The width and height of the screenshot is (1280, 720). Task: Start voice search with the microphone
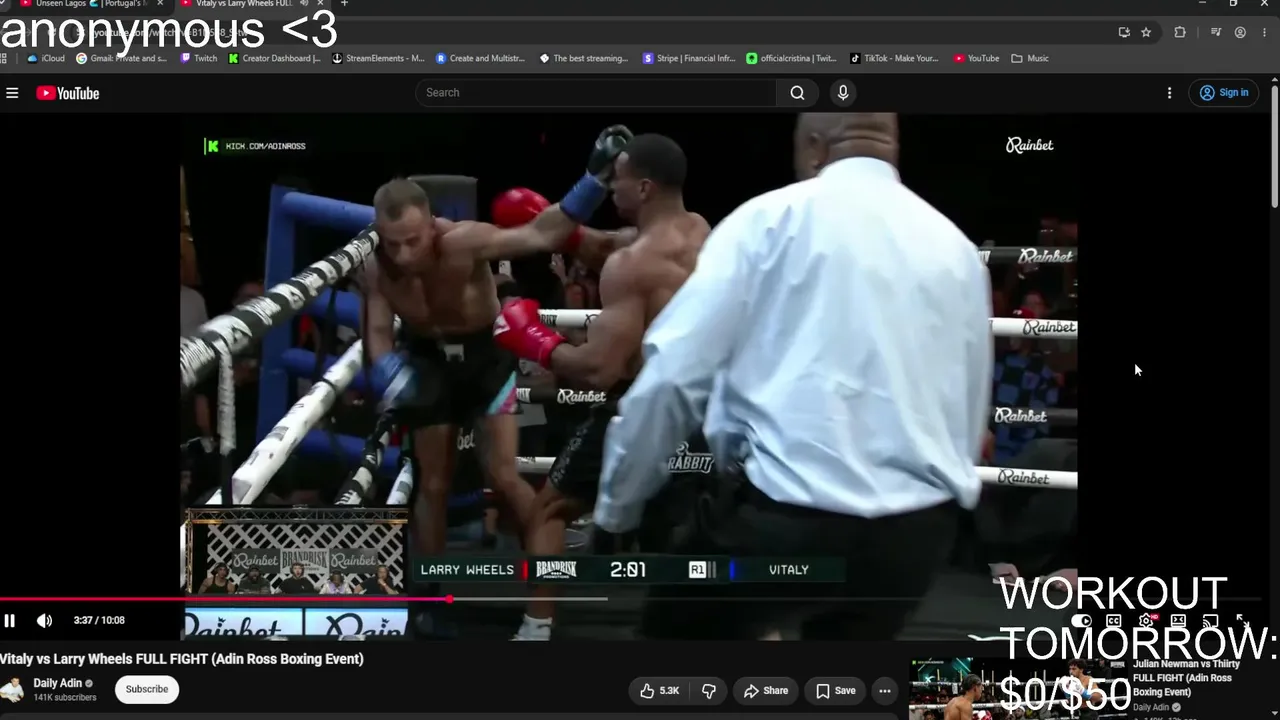click(843, 93)
